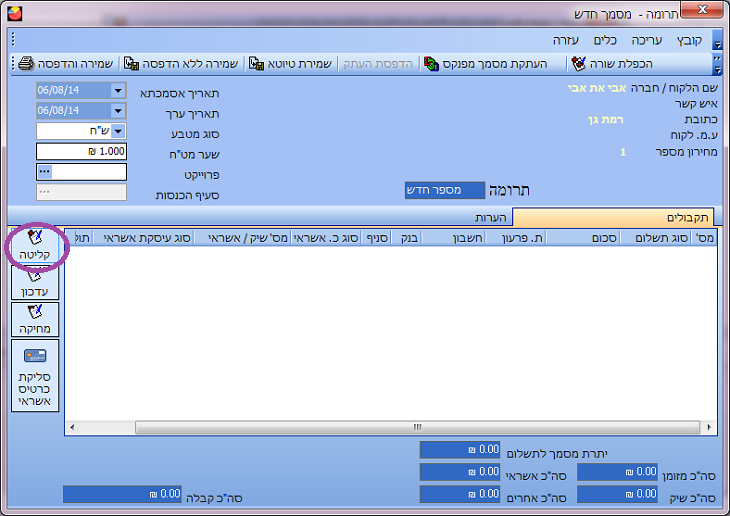This screenshot has width=730, height=516.
Task: Open the קובץ menu
Action: tap(689, 41)
